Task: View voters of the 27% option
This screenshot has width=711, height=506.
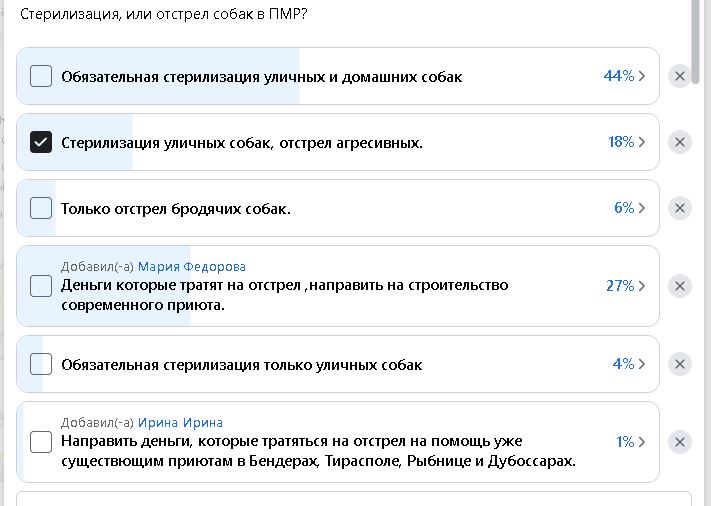Action: click(x=626, y=286)
